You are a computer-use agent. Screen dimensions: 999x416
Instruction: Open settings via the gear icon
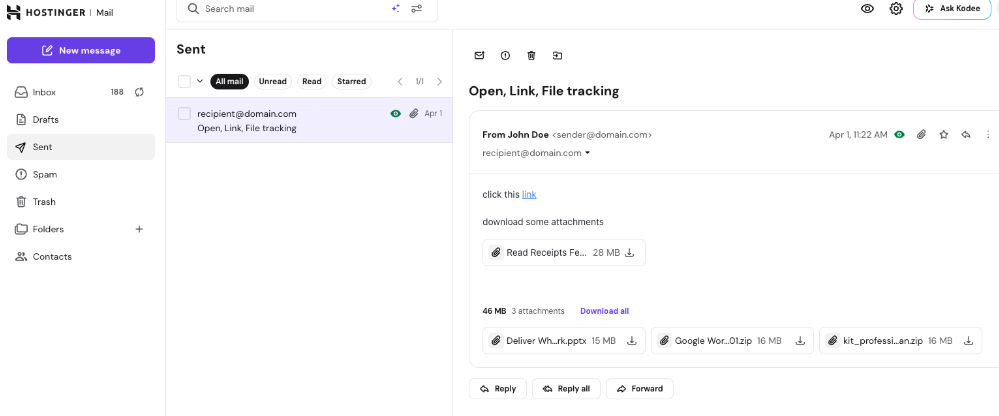(896, 9)
